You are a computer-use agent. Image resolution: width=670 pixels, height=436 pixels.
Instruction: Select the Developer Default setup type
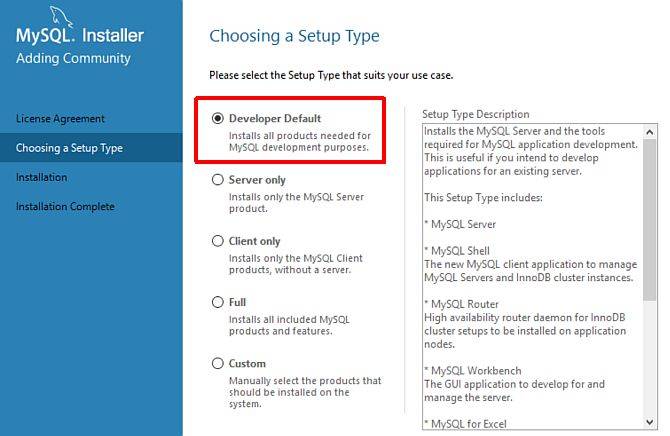[218, 118]
